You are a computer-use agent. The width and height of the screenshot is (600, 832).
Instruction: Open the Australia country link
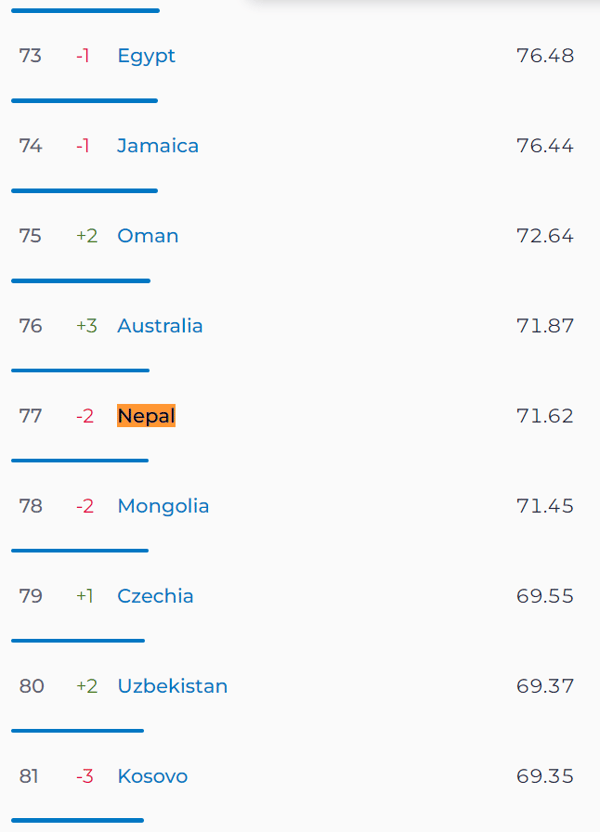coord(160,326)
